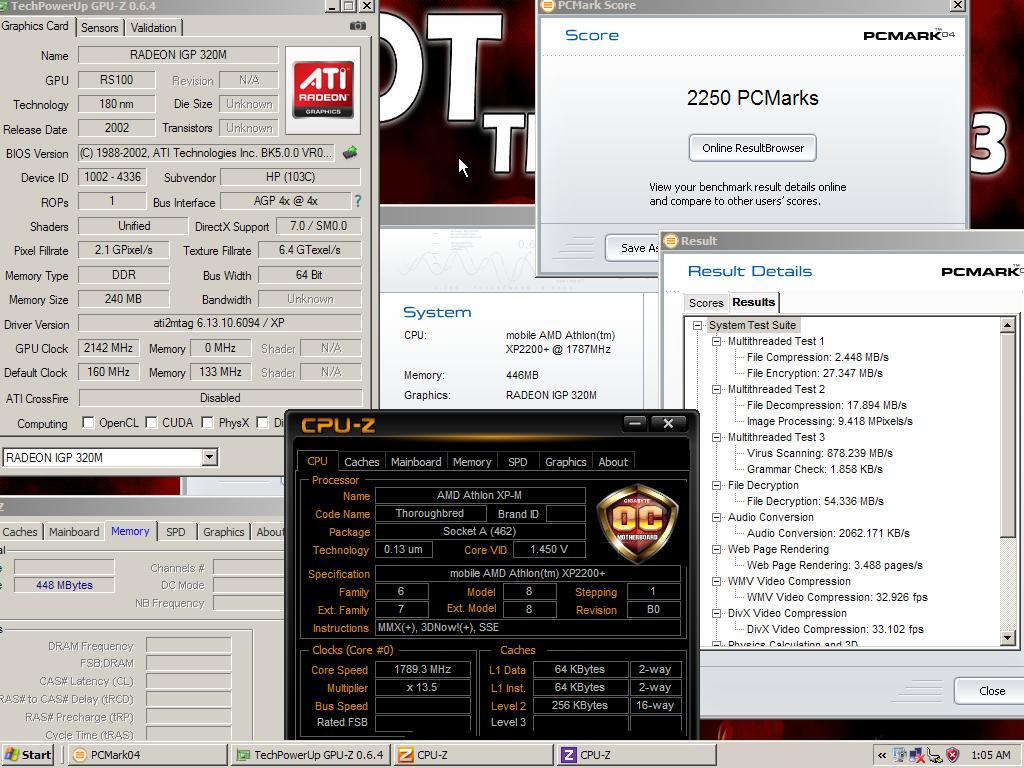
Task: Click the Result tree scrollbar up arrow
Action: [1008, 325]
